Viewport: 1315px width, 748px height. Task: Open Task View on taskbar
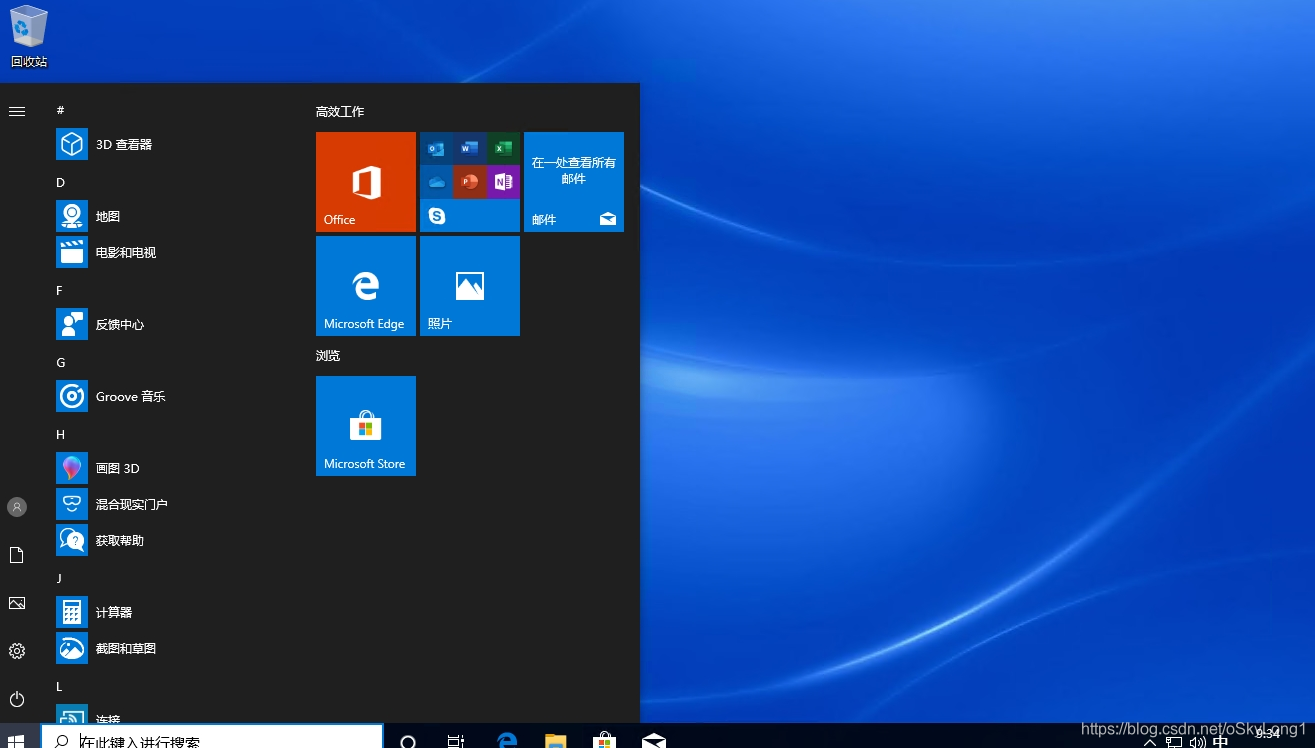[456, 741]
